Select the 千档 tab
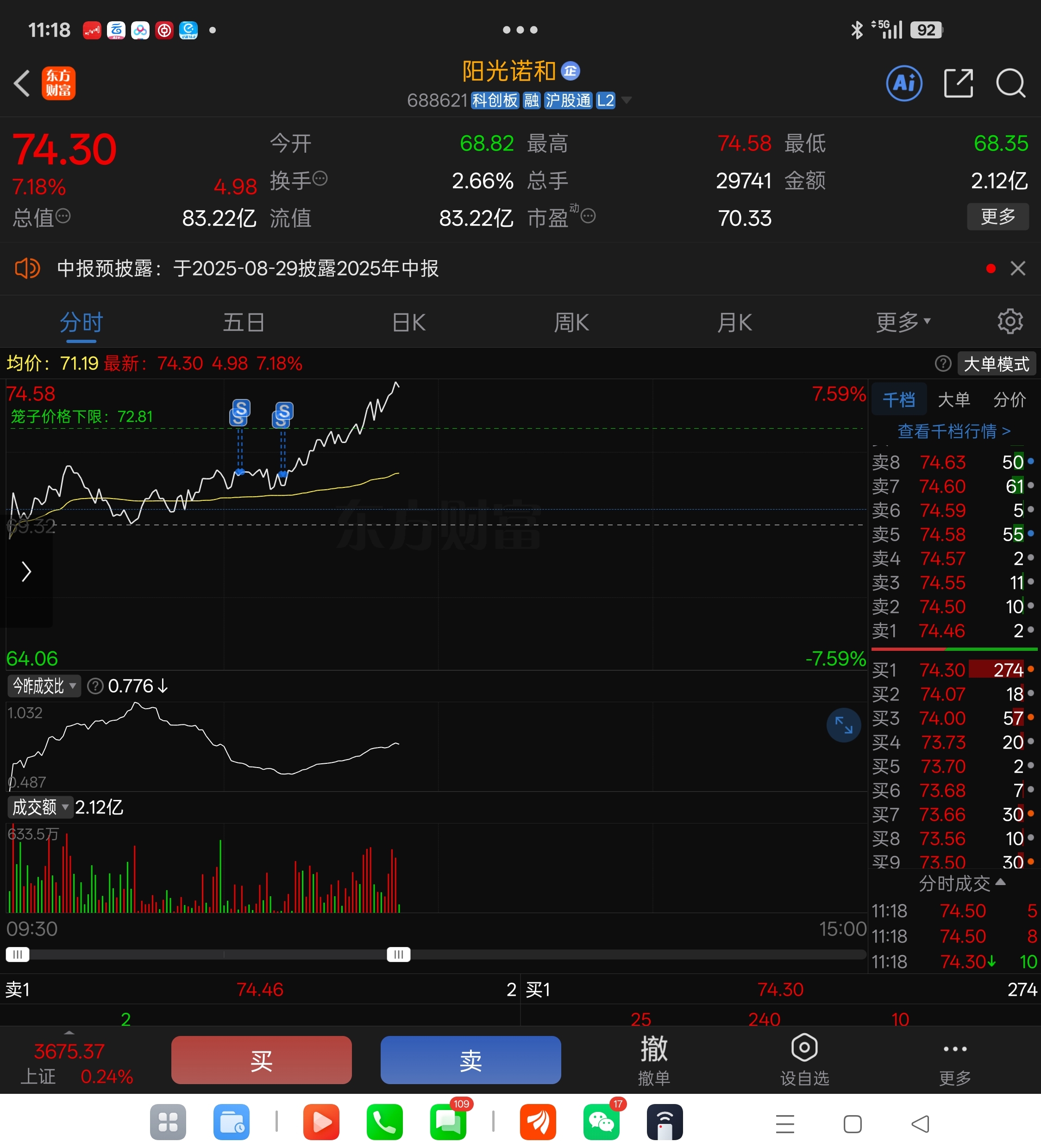 click(898, 399)
